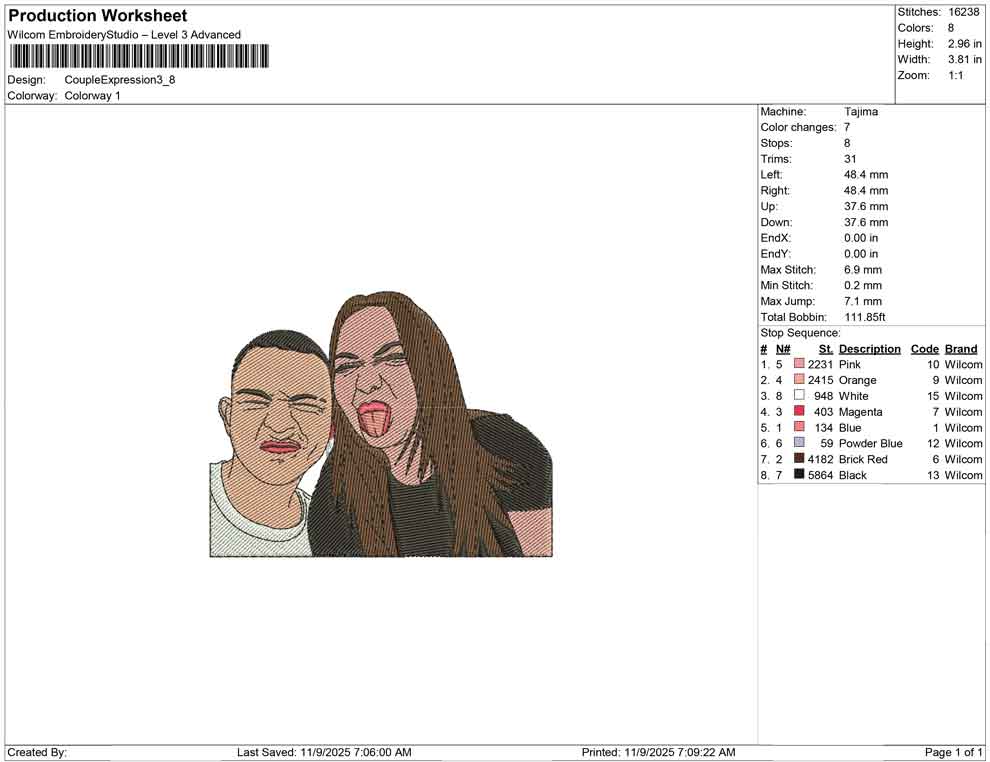Select the Pink thread color swatch
This screenshot has width=990, height=762.
coord(799,364)
